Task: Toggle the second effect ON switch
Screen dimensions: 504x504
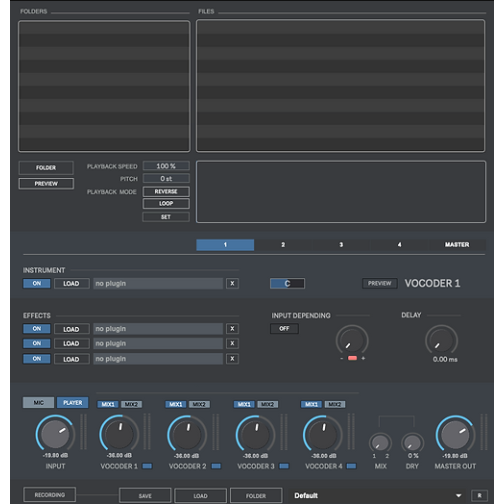Action: tap(37, 343)
